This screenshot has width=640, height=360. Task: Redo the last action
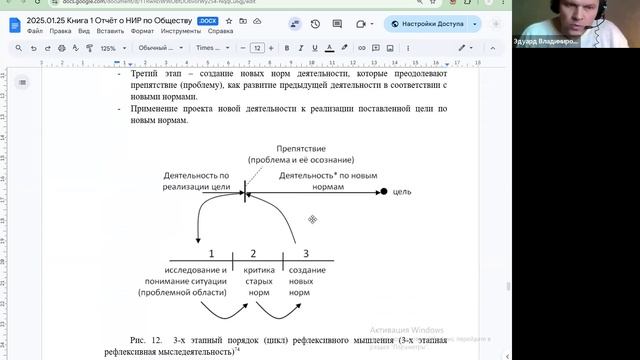[47, 48]
